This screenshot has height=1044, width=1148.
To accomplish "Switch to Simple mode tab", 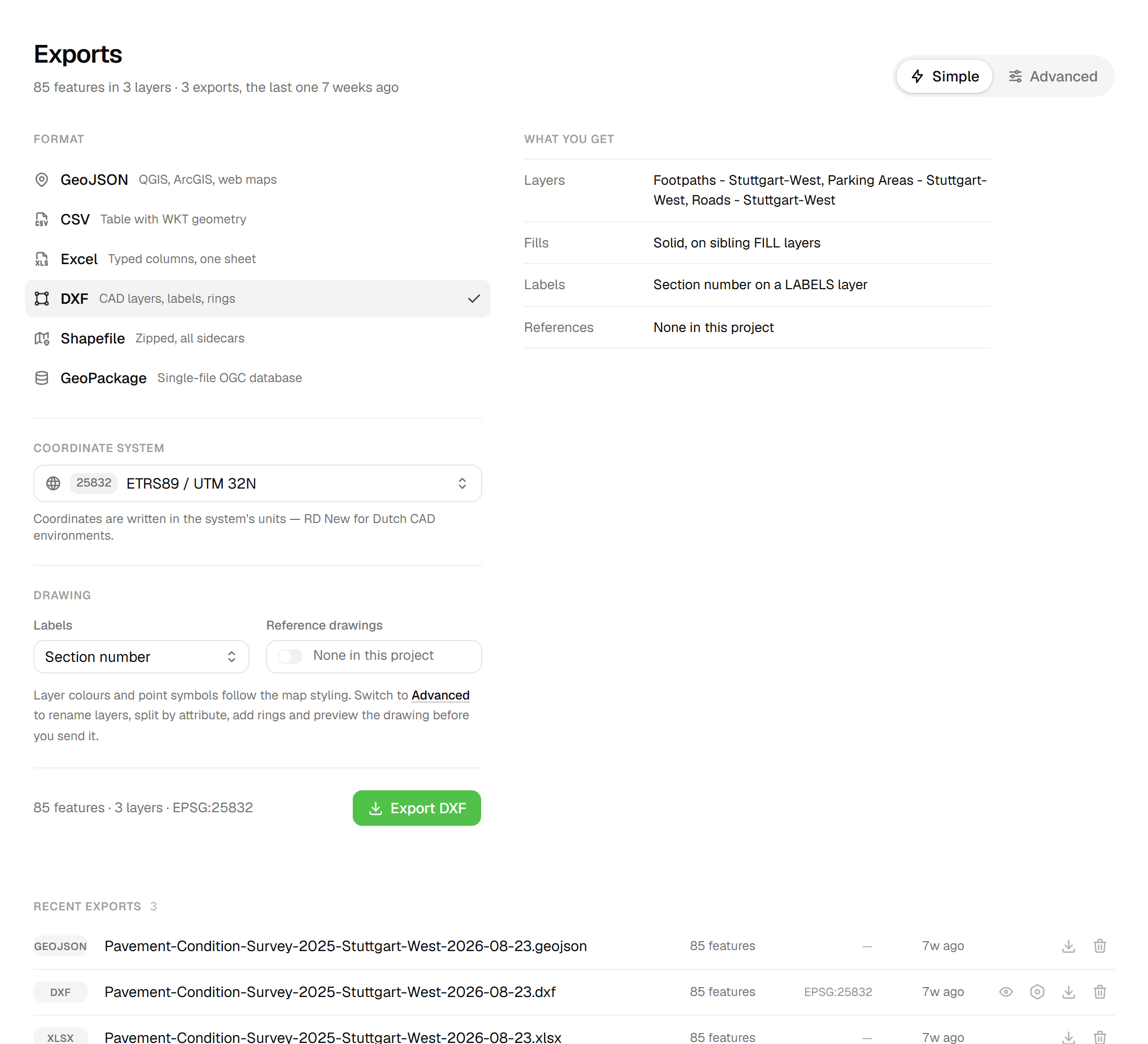I will (944, 76).
